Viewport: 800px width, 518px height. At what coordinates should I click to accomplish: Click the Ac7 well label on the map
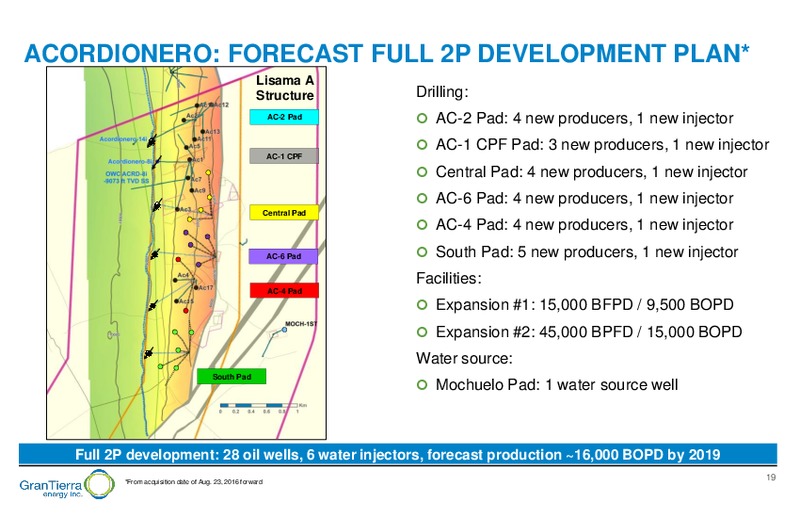(x=196, y=180)
